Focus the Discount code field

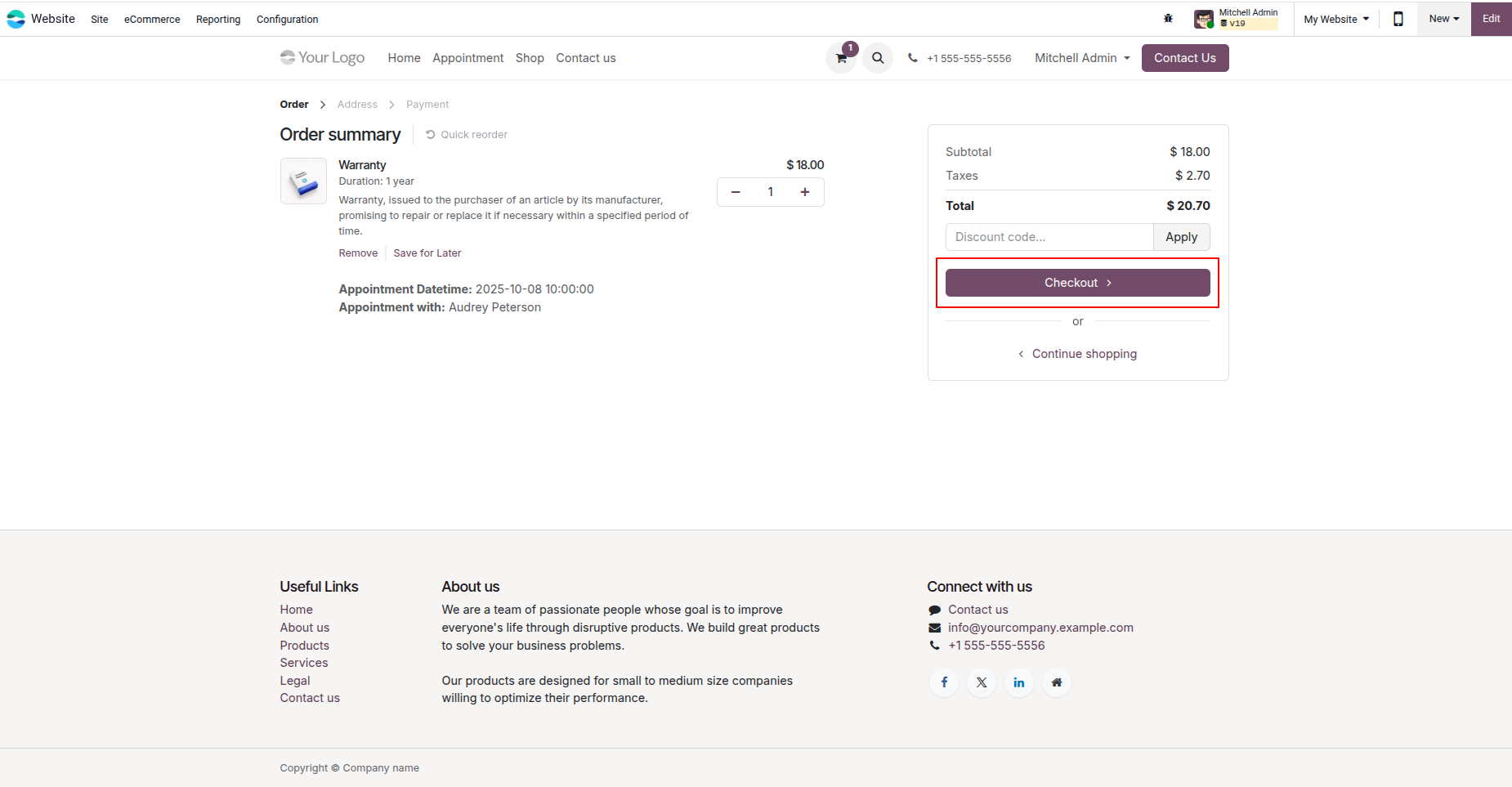[1049, 237]
